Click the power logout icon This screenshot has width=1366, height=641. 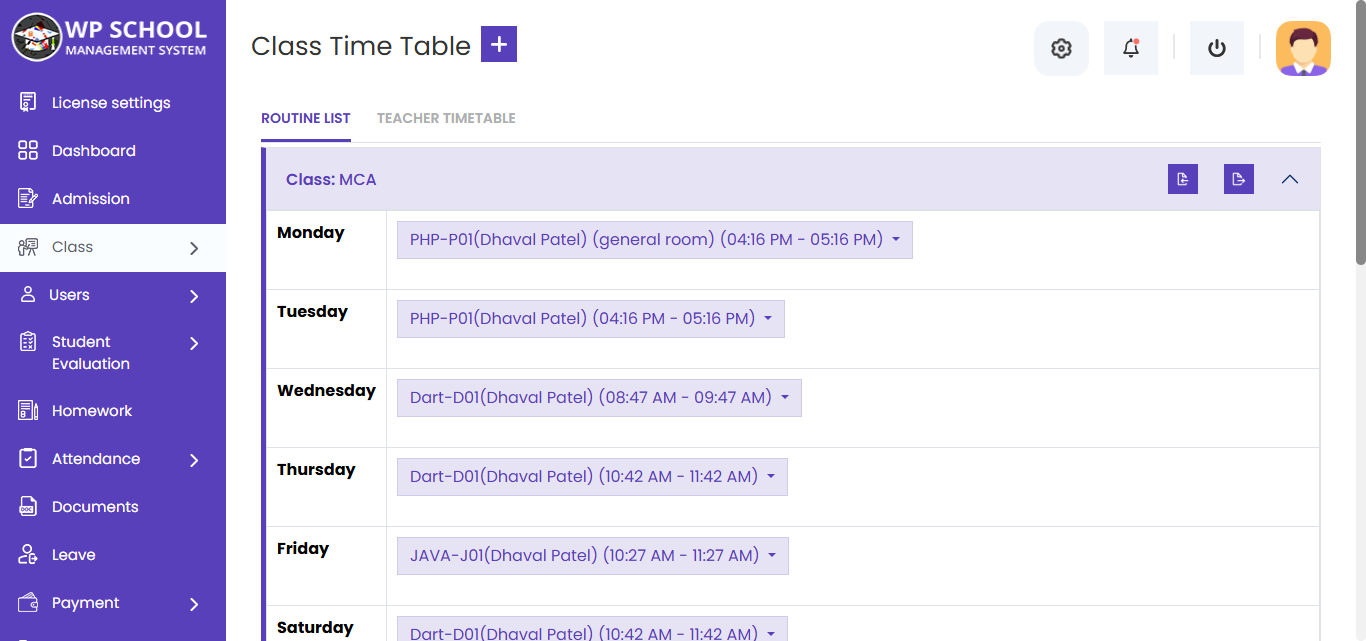1217,48
